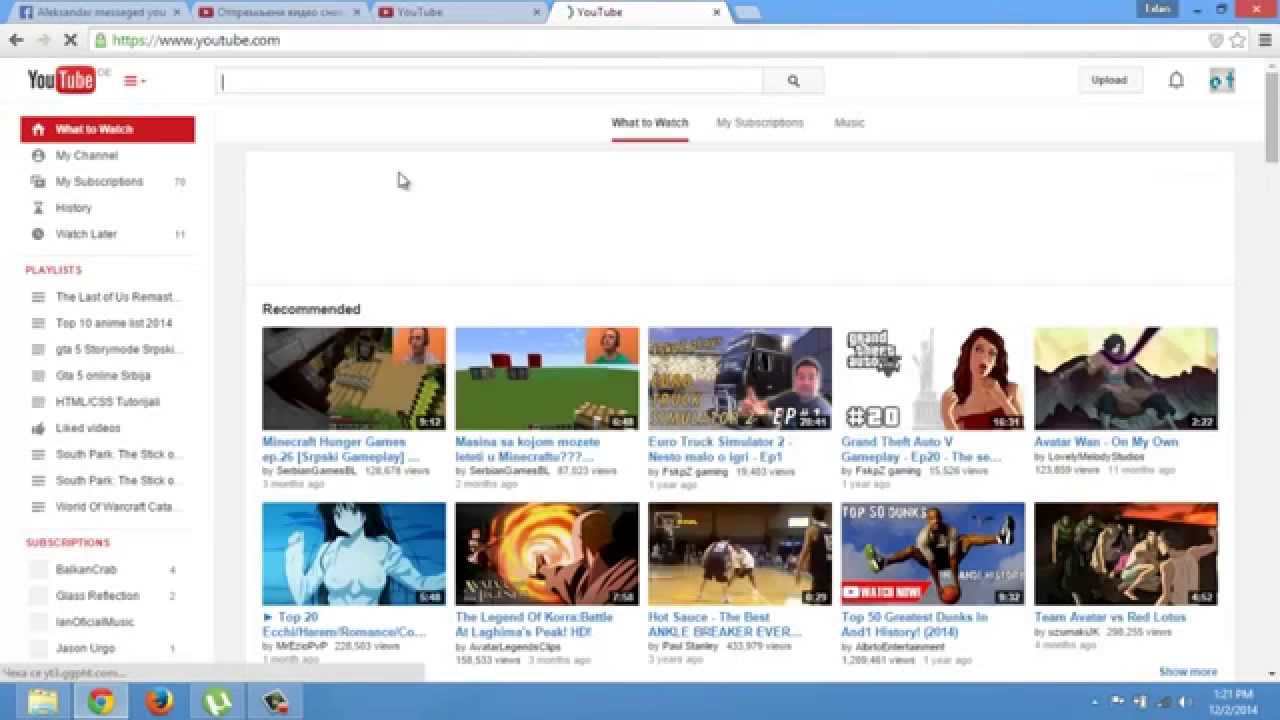1280x720 pixels.
Task: Click the magnifier search button
Action: [x=793, y=81]
